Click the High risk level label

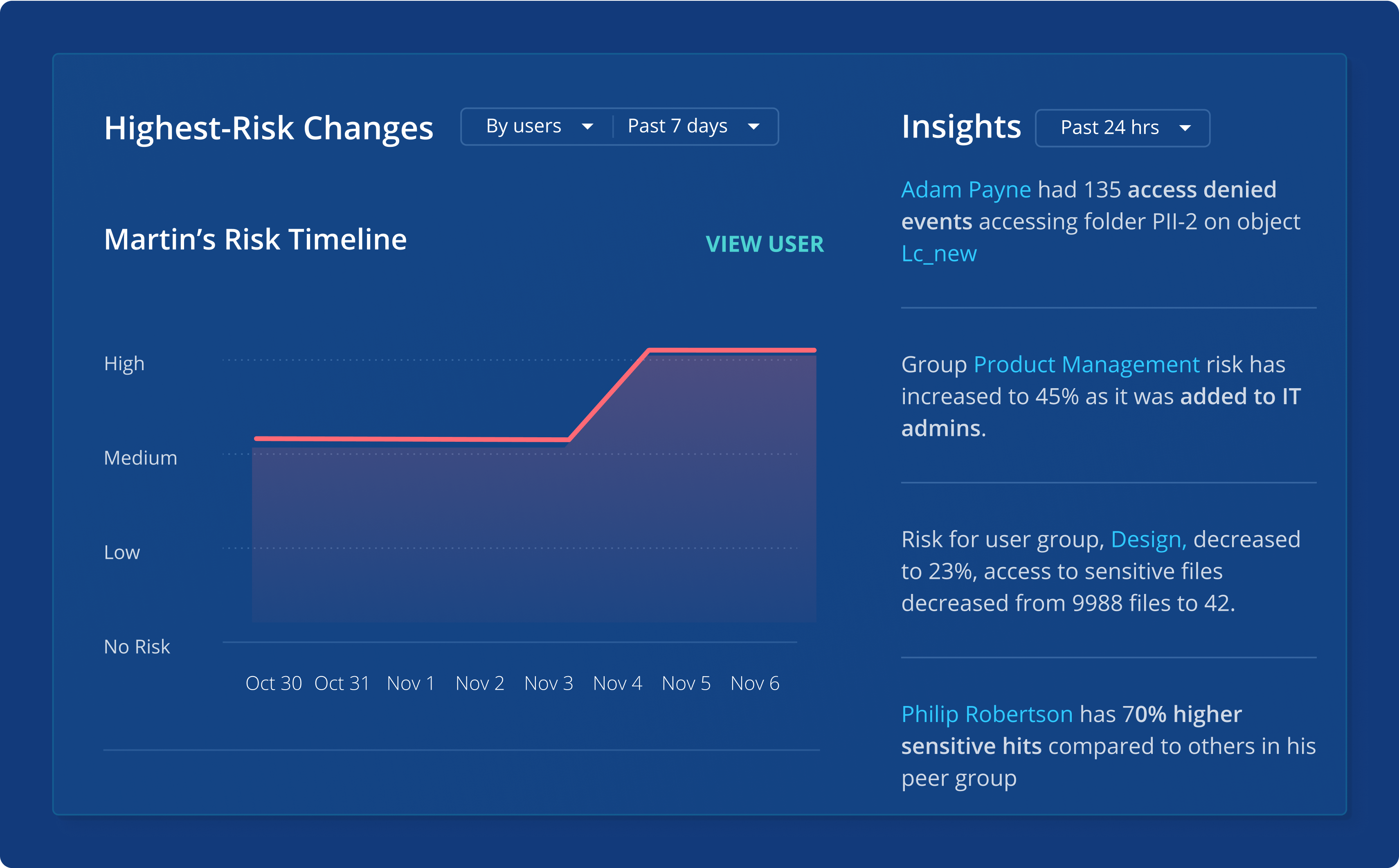point(124,364)
